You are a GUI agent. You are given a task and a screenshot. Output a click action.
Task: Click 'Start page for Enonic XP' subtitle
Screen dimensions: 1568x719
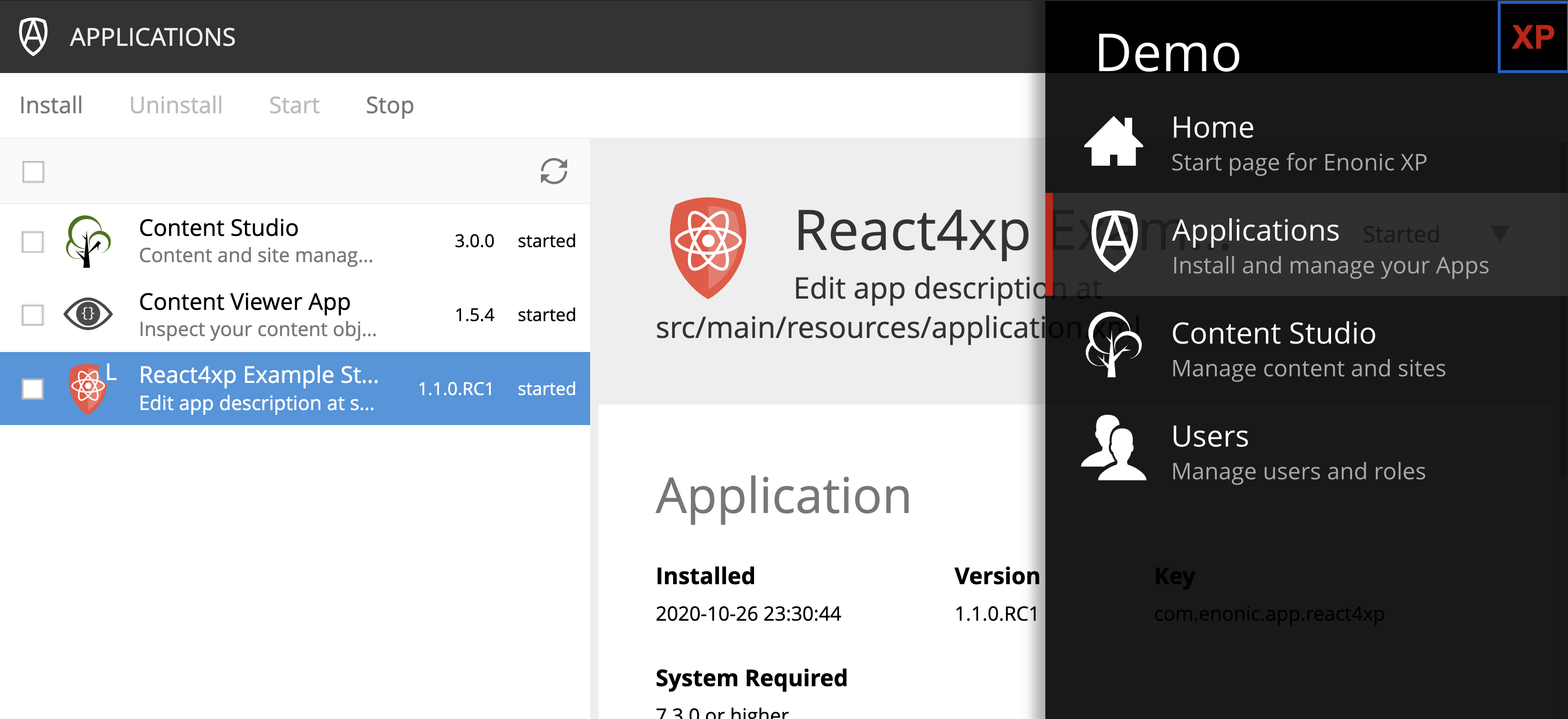[x=1299, y=162]
